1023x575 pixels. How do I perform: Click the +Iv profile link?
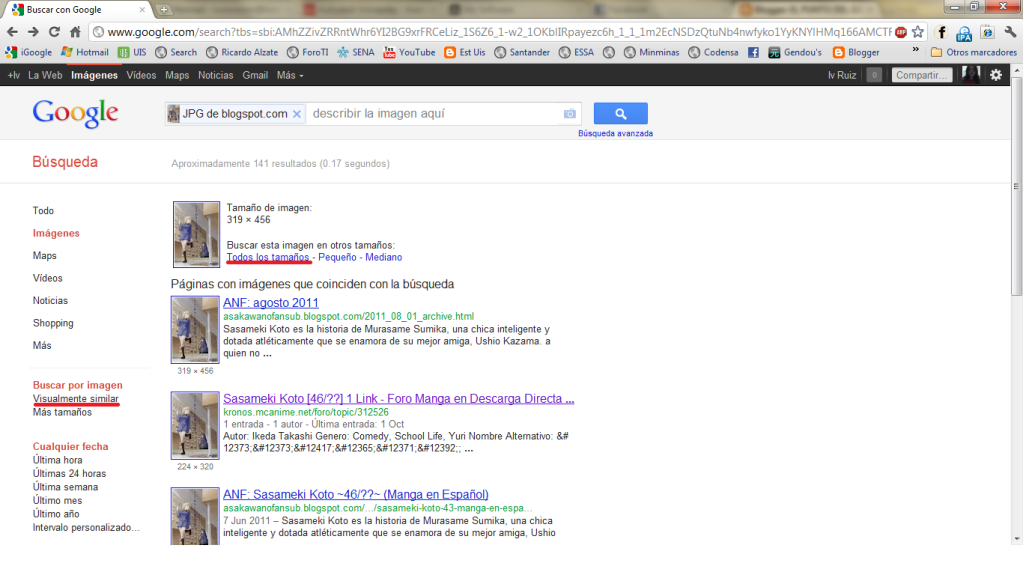pyautogui.click(x=14, y=75)
